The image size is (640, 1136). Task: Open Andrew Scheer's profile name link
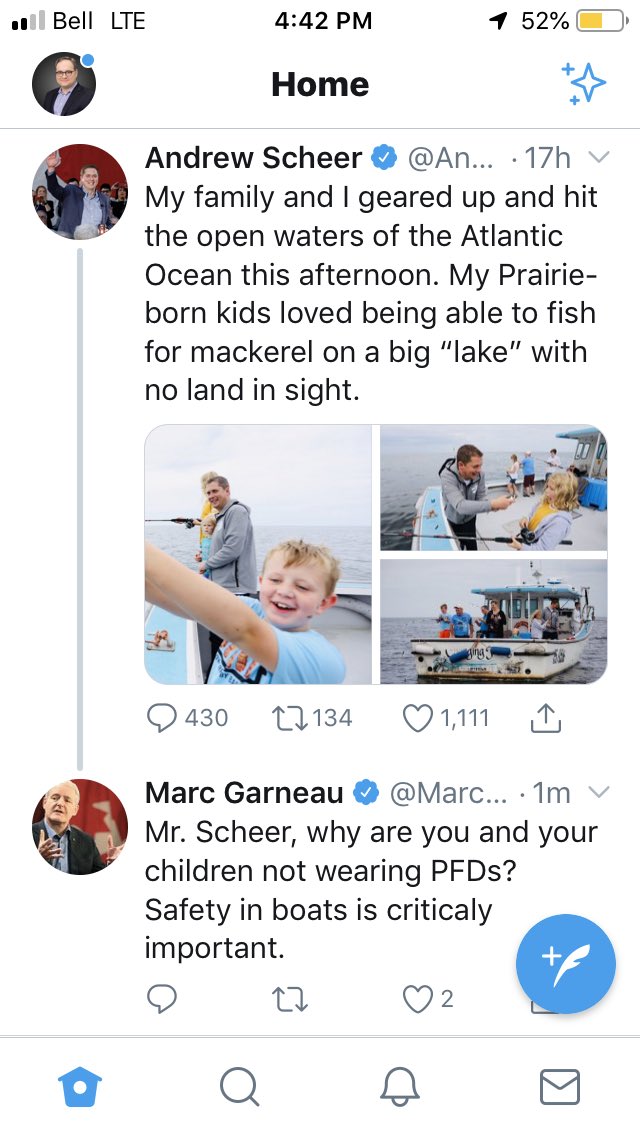253,158
